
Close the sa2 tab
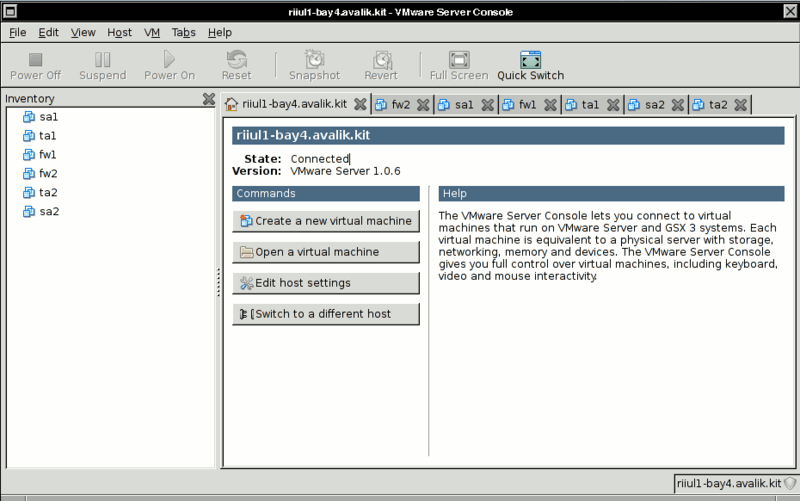[x=678, y=105]
